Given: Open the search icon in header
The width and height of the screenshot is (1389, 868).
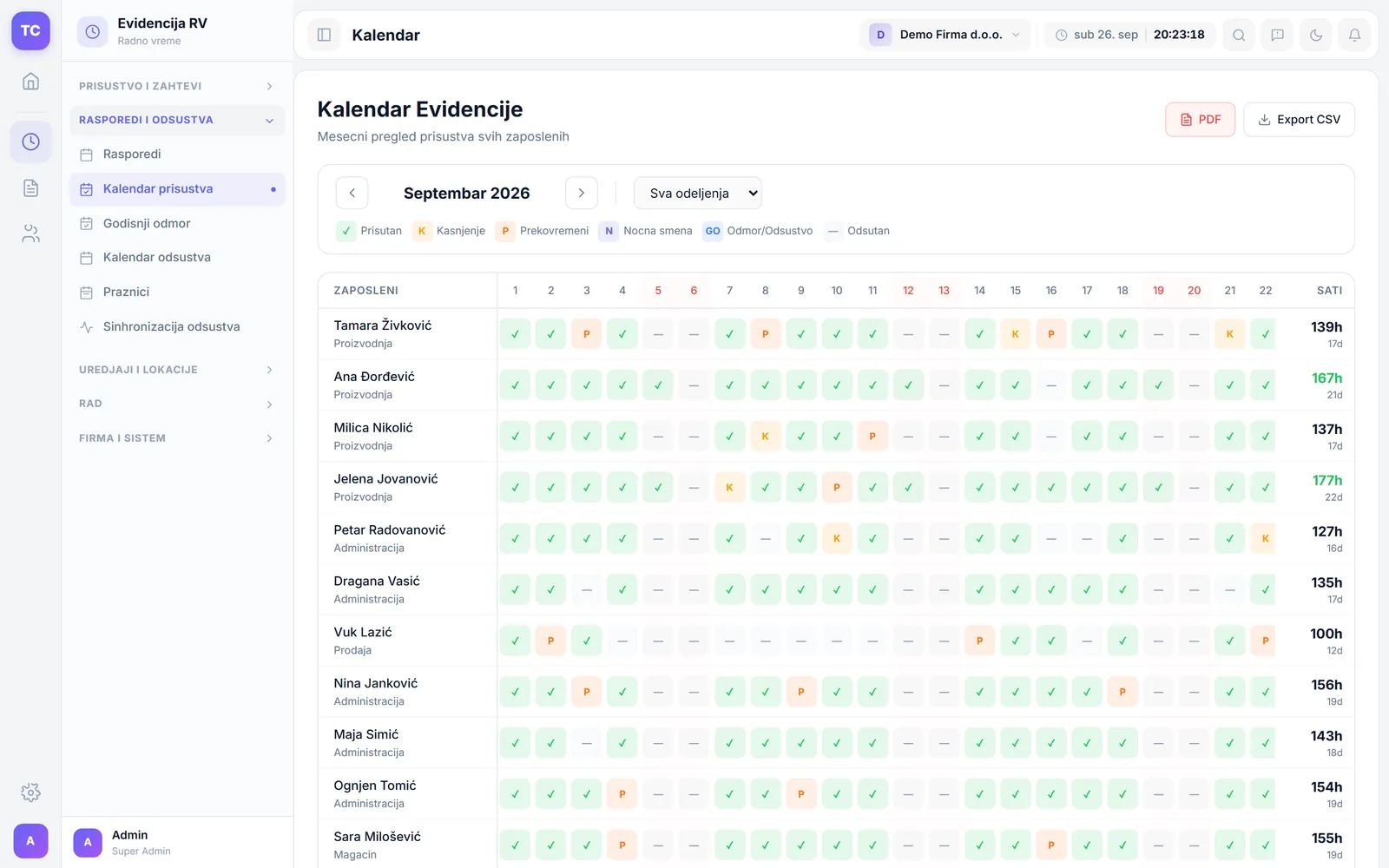Looking at the screenshot, I should (1239, 35).
